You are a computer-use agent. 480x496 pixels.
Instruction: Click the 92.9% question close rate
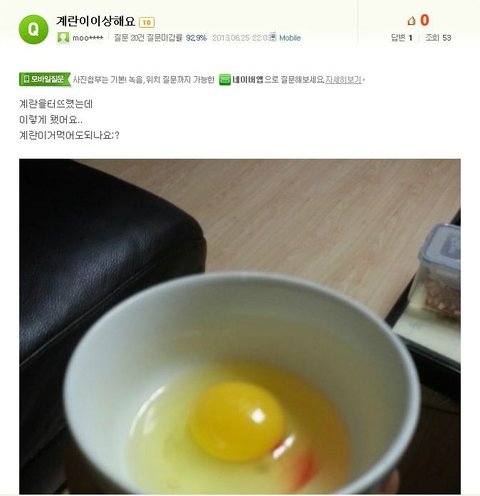[196, 38]
